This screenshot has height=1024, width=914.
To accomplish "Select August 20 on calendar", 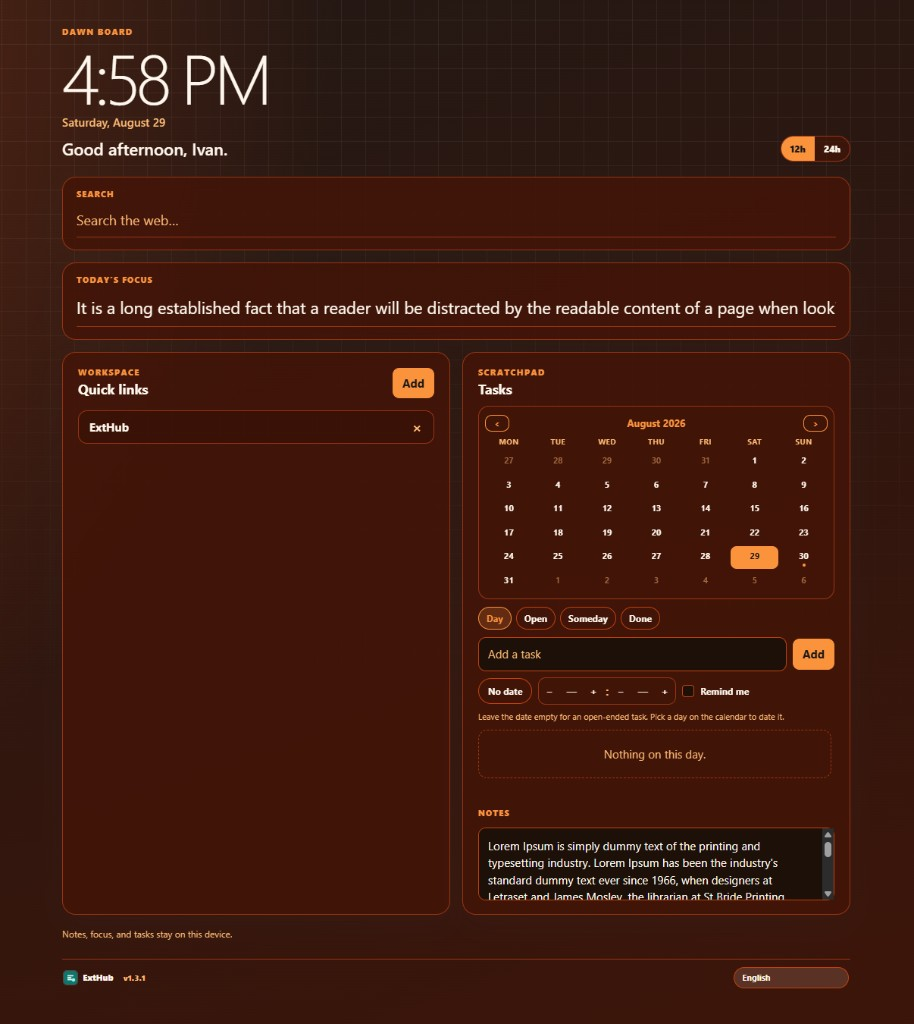I will pos(656,533).
